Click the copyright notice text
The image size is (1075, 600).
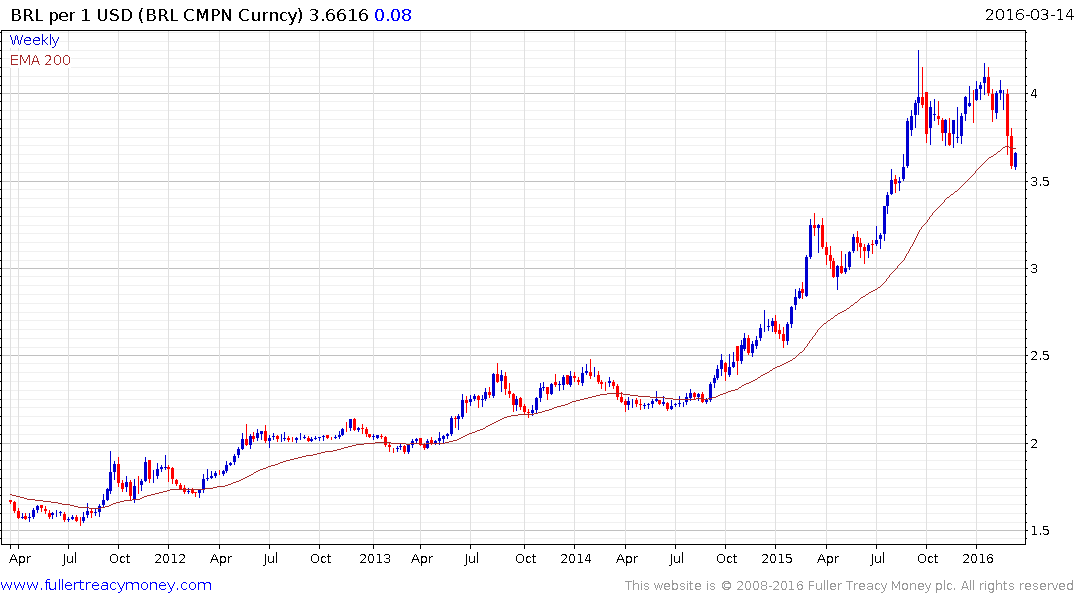[849, 586]
